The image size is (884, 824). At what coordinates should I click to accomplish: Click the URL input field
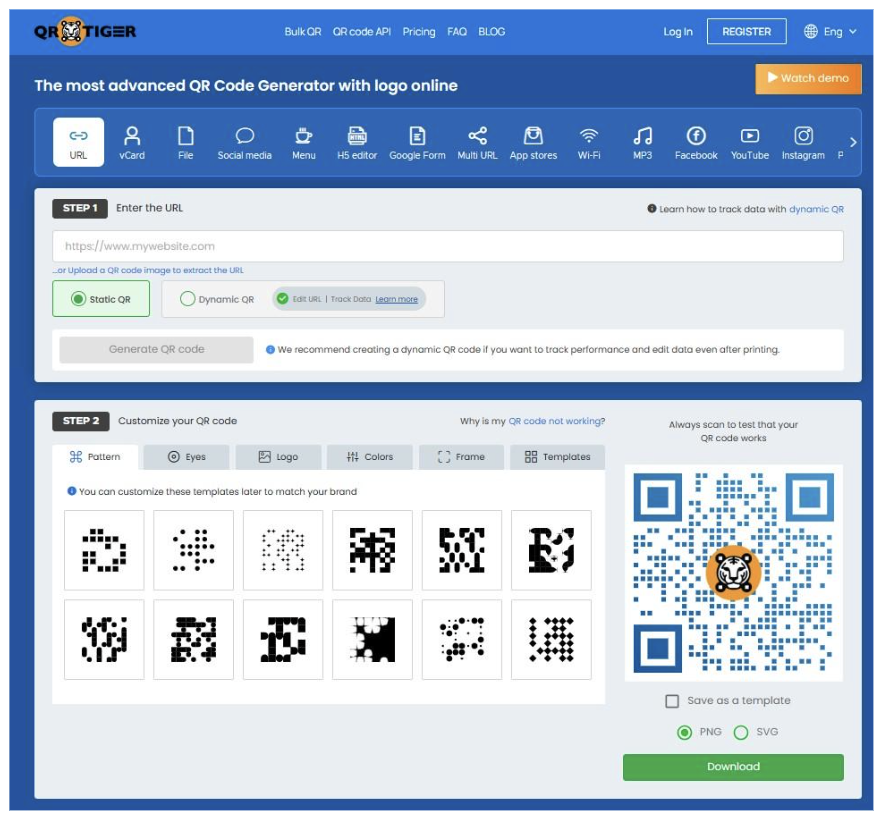(x=448, y=246)
